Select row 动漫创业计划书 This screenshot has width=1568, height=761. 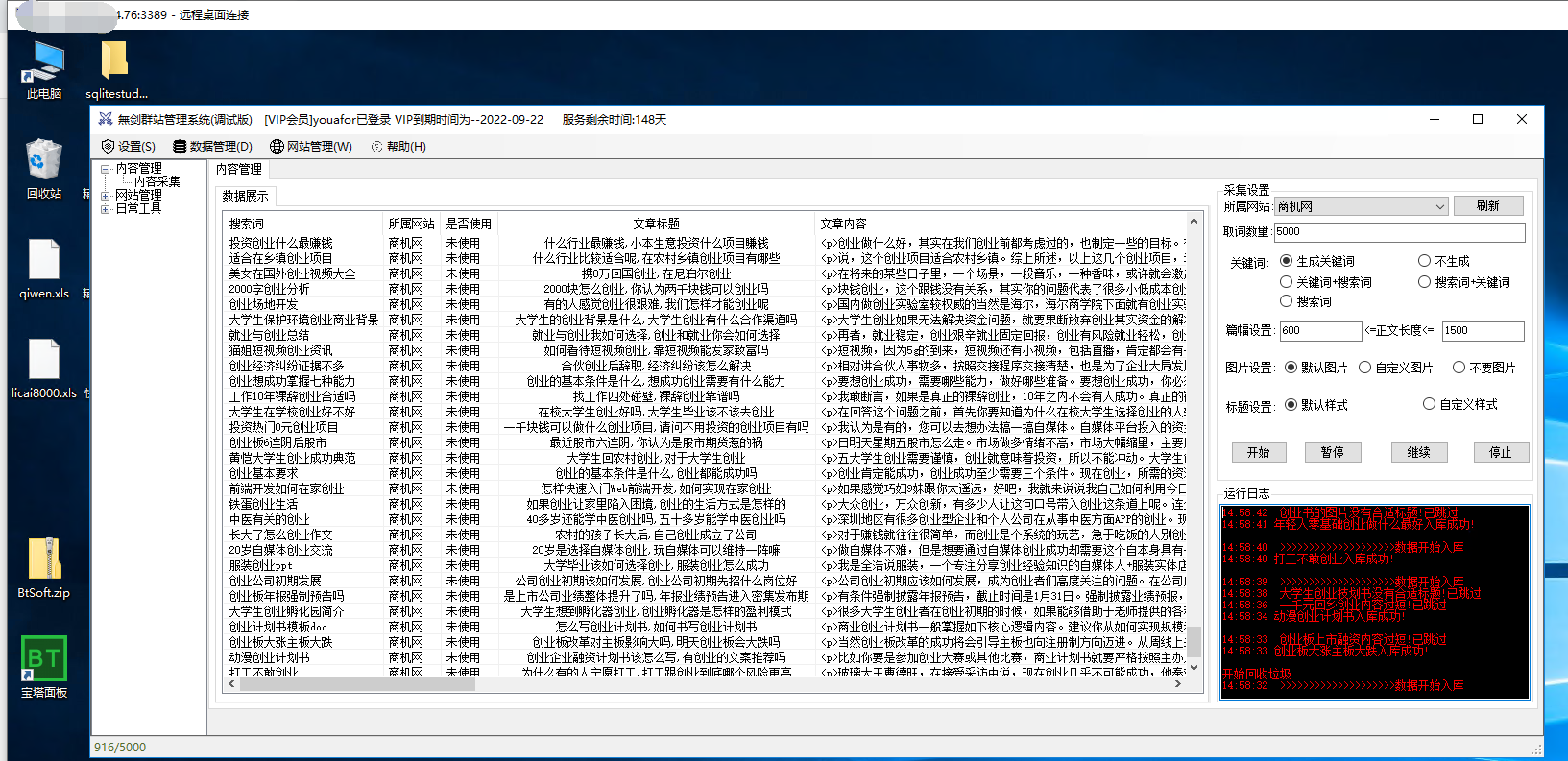706,657
